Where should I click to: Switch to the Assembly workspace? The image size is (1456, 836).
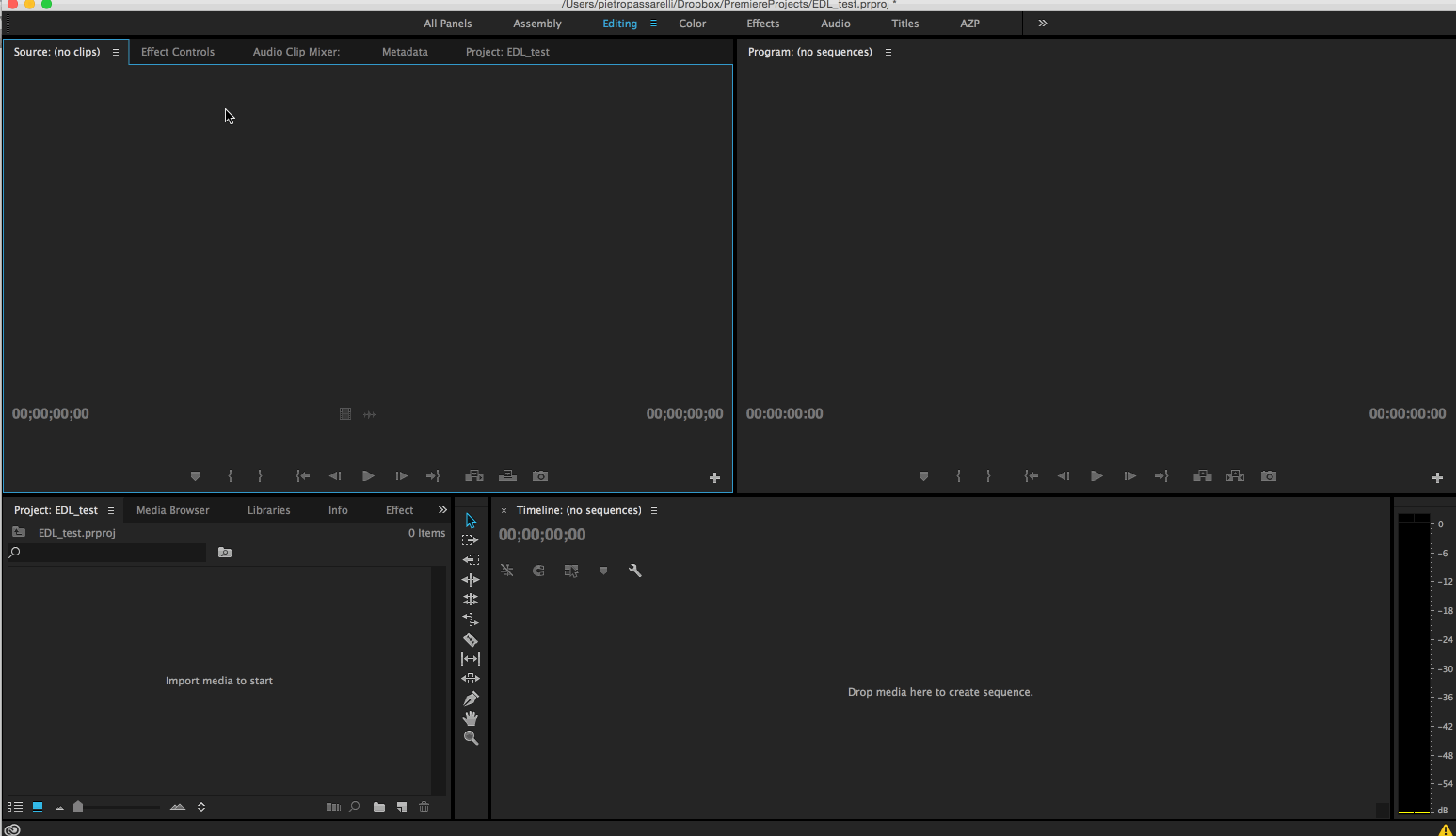tap(537, 24)
